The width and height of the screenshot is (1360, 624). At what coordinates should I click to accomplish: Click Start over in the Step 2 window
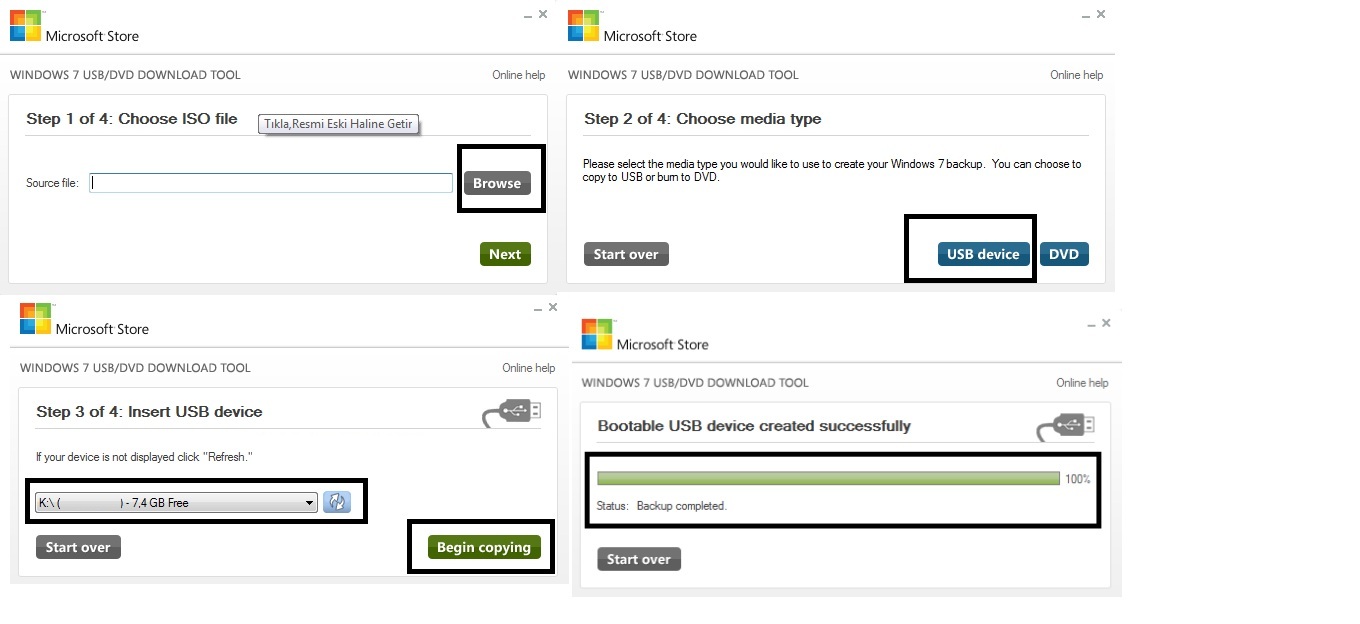[x=626, y=254]
